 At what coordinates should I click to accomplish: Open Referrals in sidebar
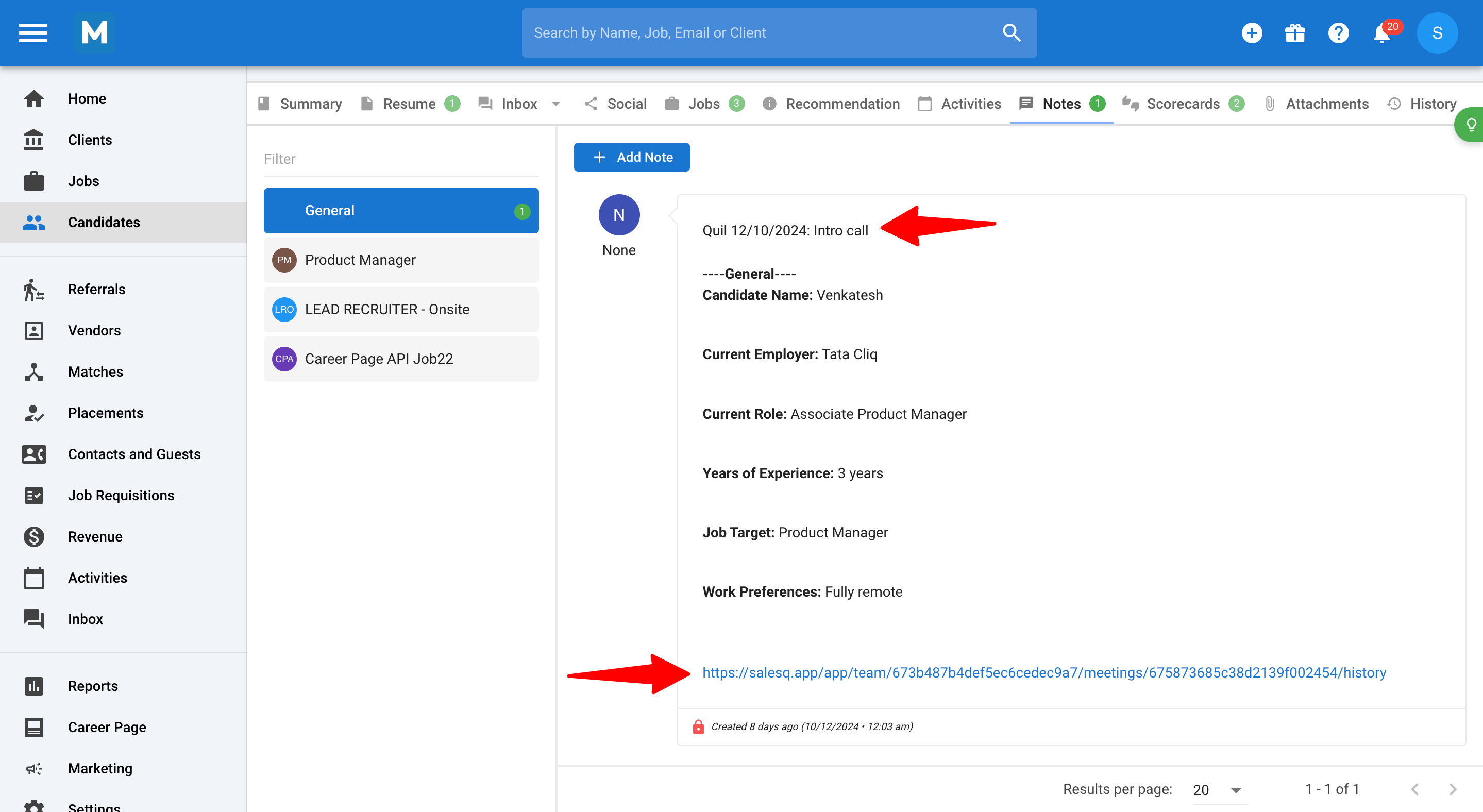click(123, 289)
